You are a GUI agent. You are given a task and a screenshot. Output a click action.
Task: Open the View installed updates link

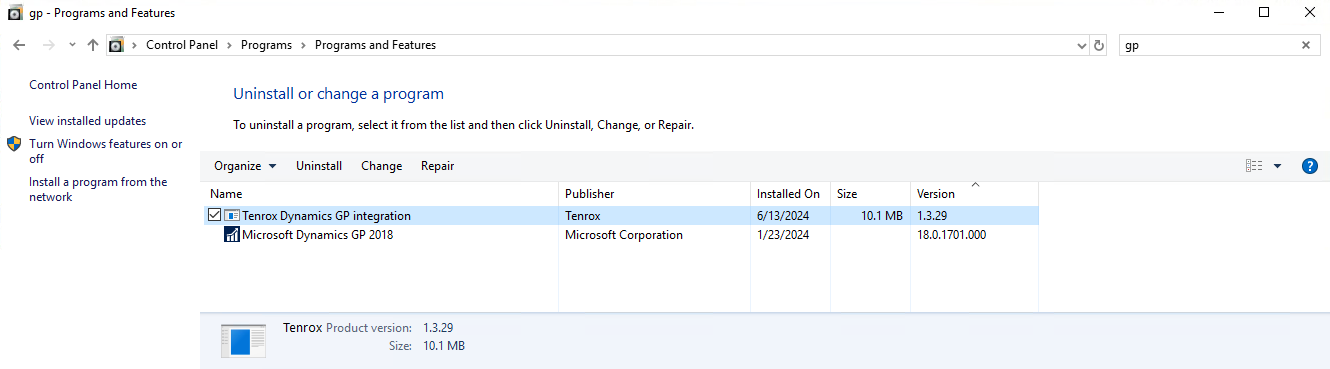click(87, 121)
